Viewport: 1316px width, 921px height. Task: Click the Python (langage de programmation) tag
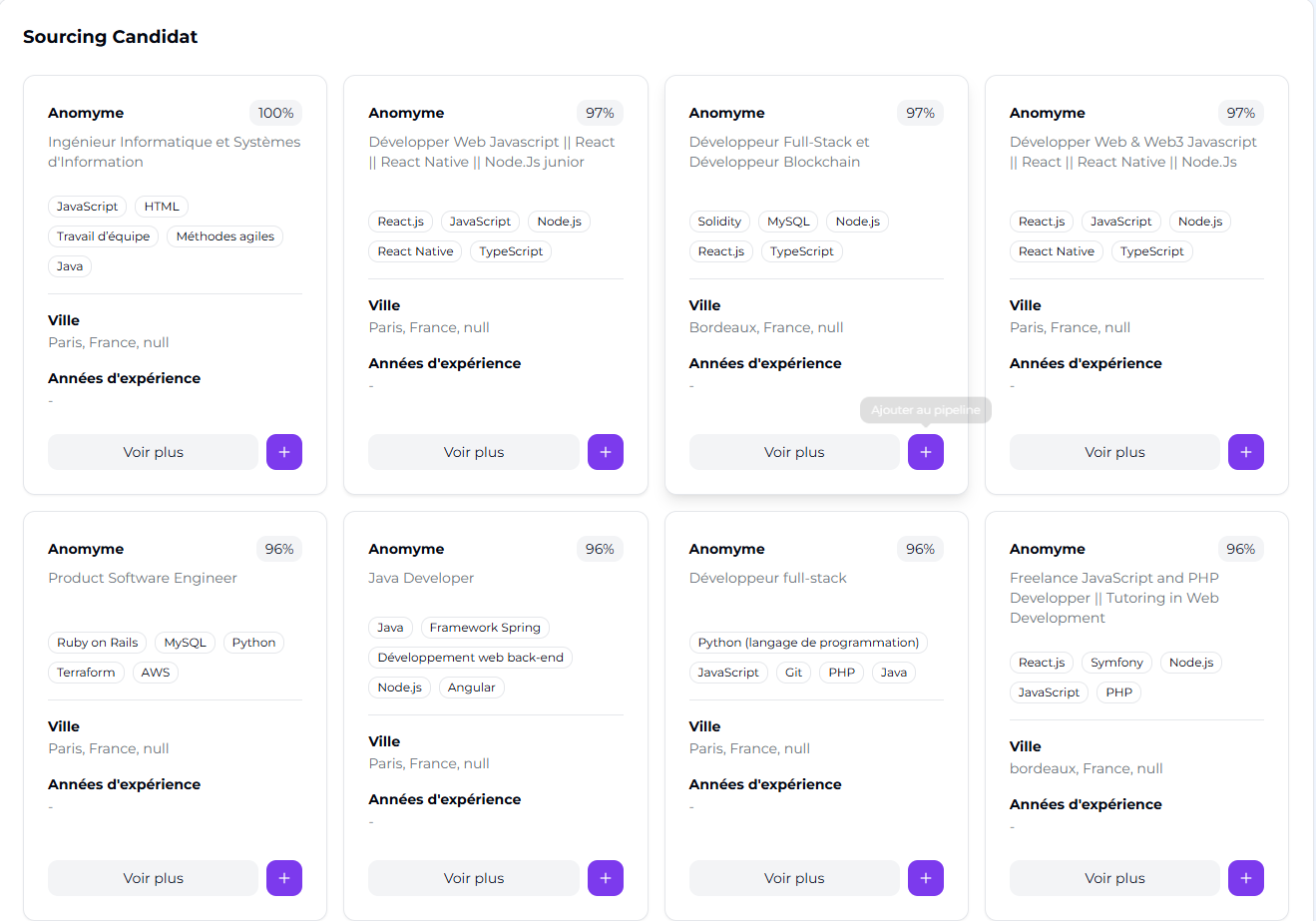coord(808,643)
